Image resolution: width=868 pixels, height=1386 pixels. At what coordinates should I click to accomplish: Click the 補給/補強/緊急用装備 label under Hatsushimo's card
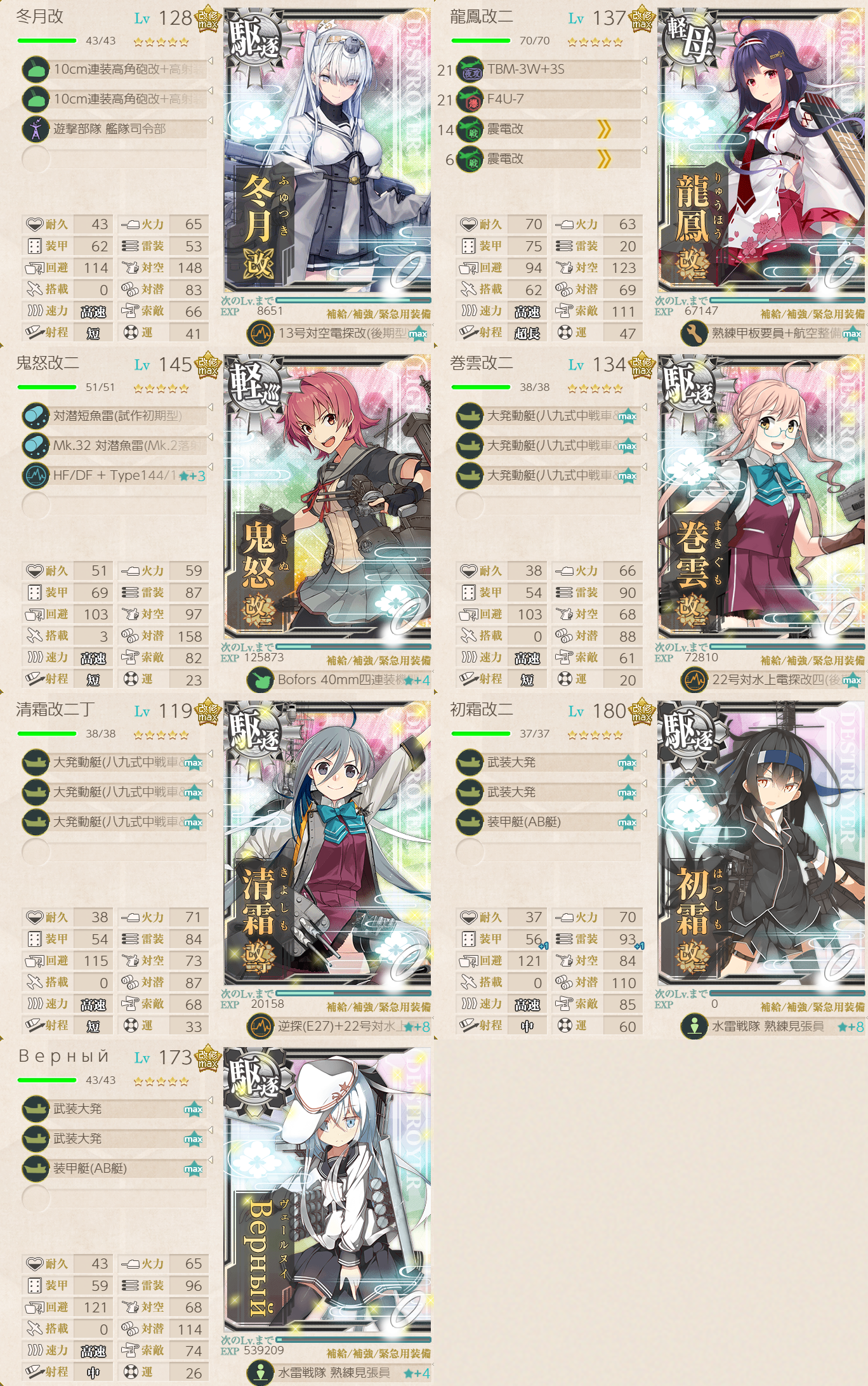[x=812, y=1006]
